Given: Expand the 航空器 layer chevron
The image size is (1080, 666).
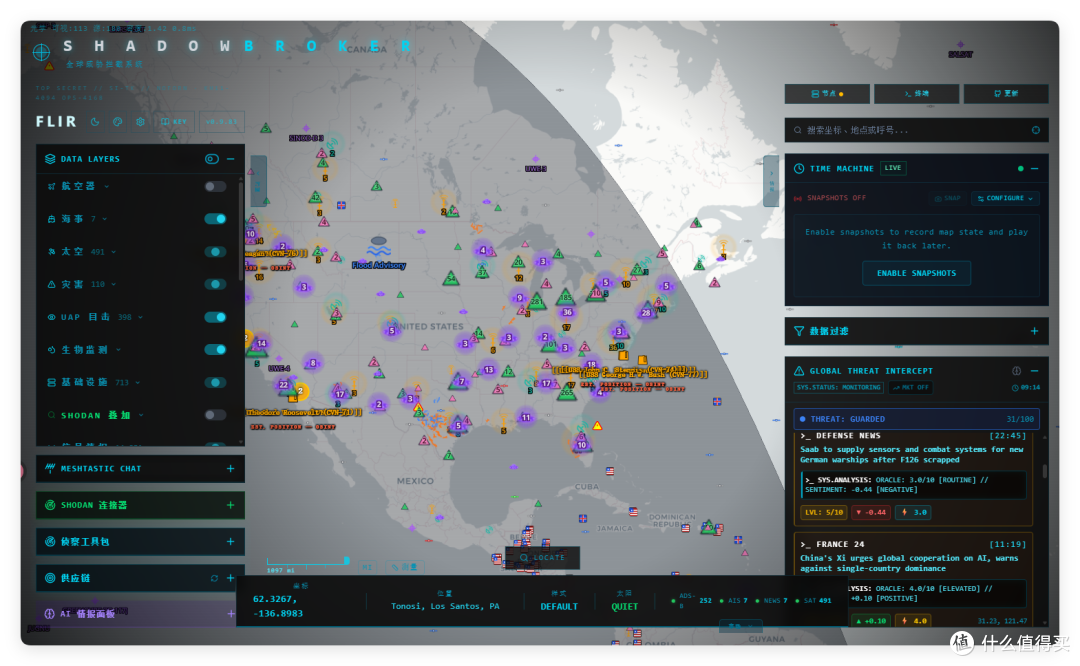Looking at the screenshot, I should [107, 187].
